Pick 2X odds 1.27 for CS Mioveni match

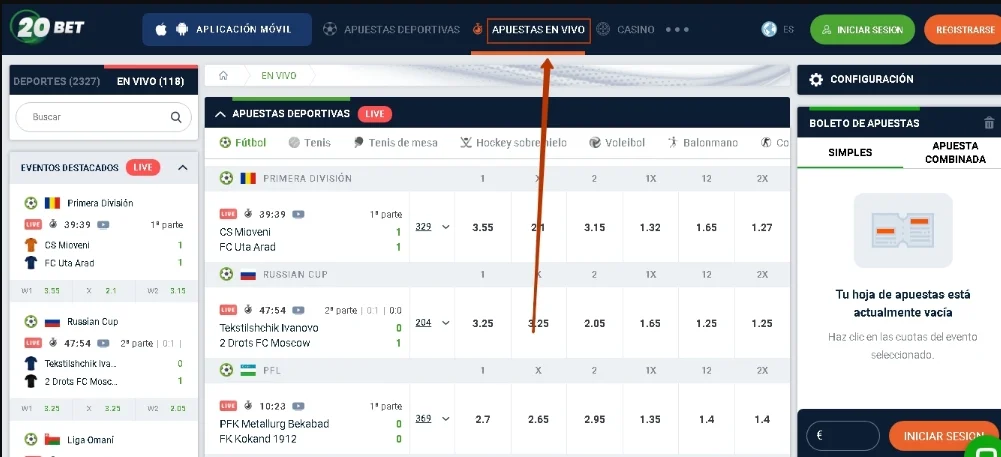762,227
